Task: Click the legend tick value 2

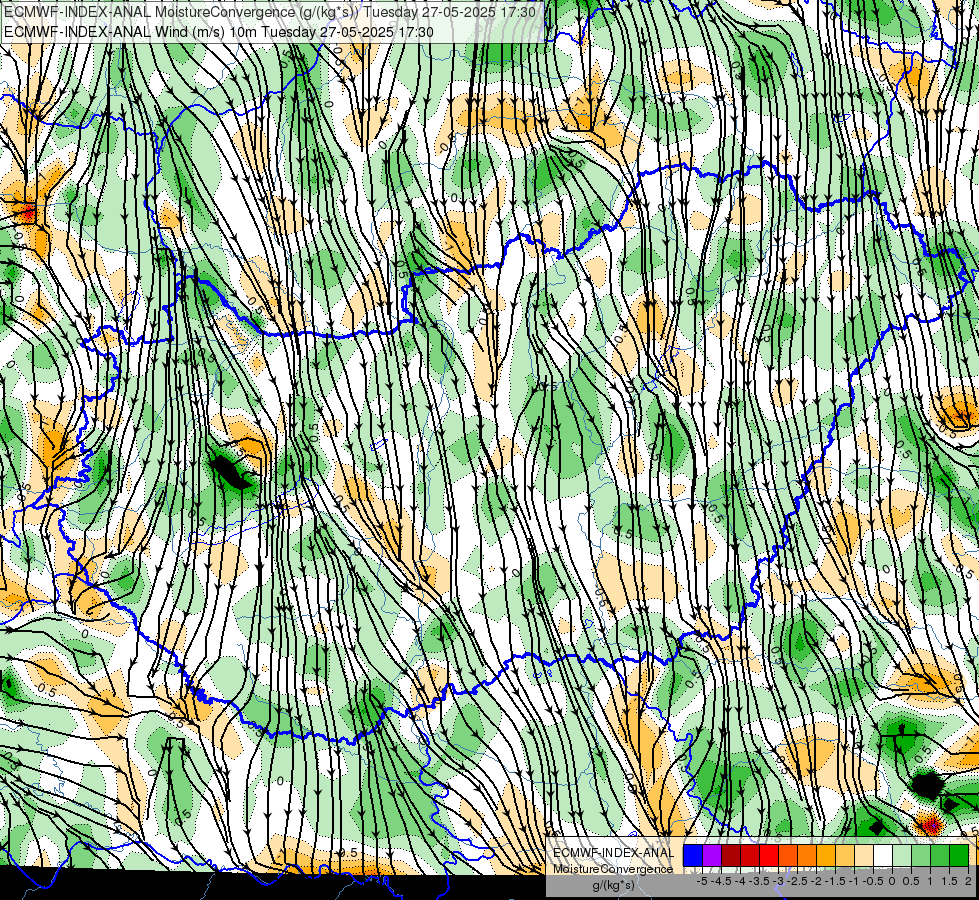Action: tap(968, 881)
